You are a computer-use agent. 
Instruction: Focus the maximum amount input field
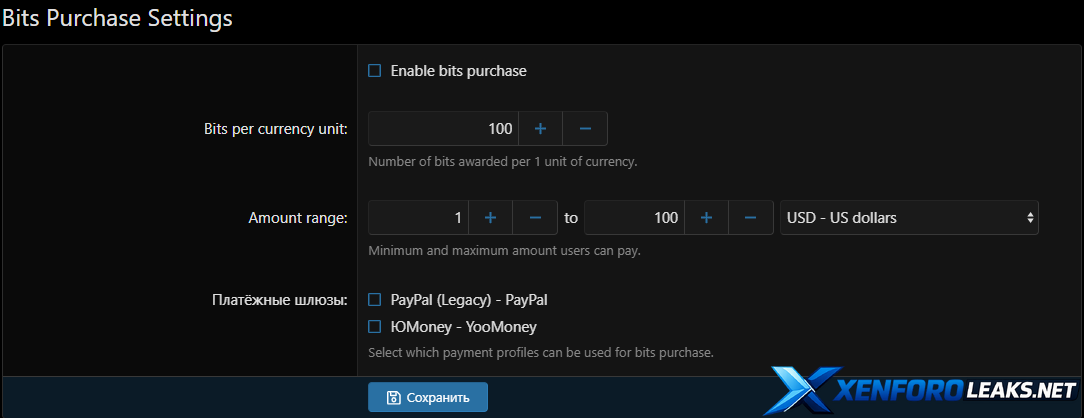(633, 218)
